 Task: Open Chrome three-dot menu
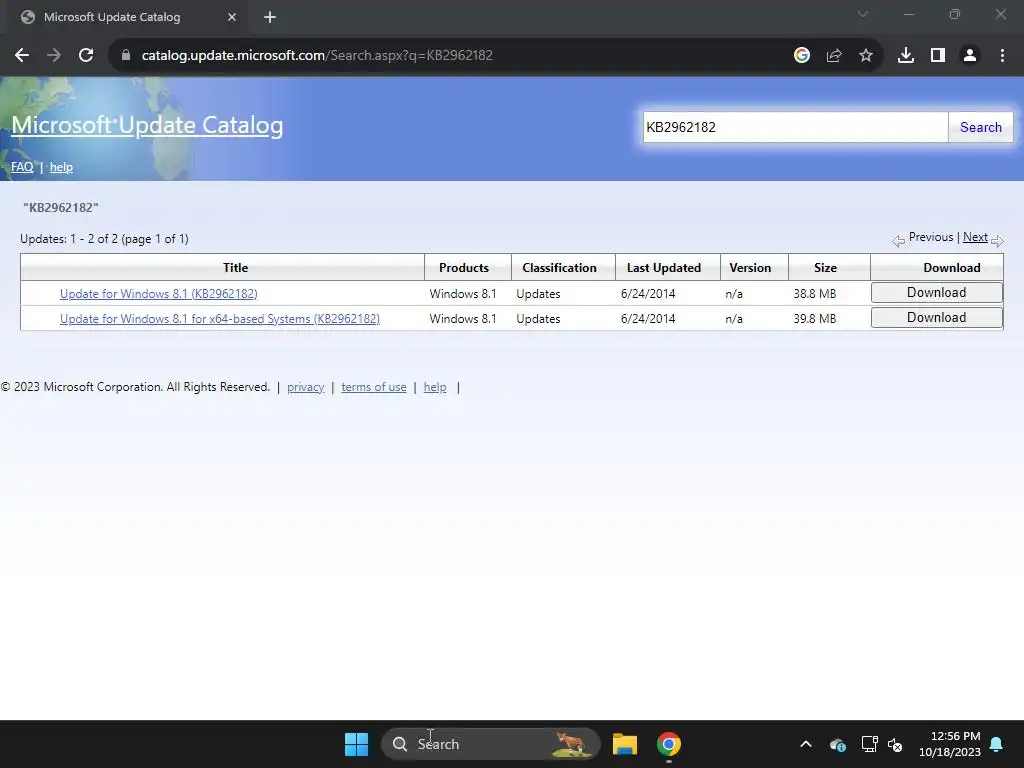click(x=1002, y=56)
